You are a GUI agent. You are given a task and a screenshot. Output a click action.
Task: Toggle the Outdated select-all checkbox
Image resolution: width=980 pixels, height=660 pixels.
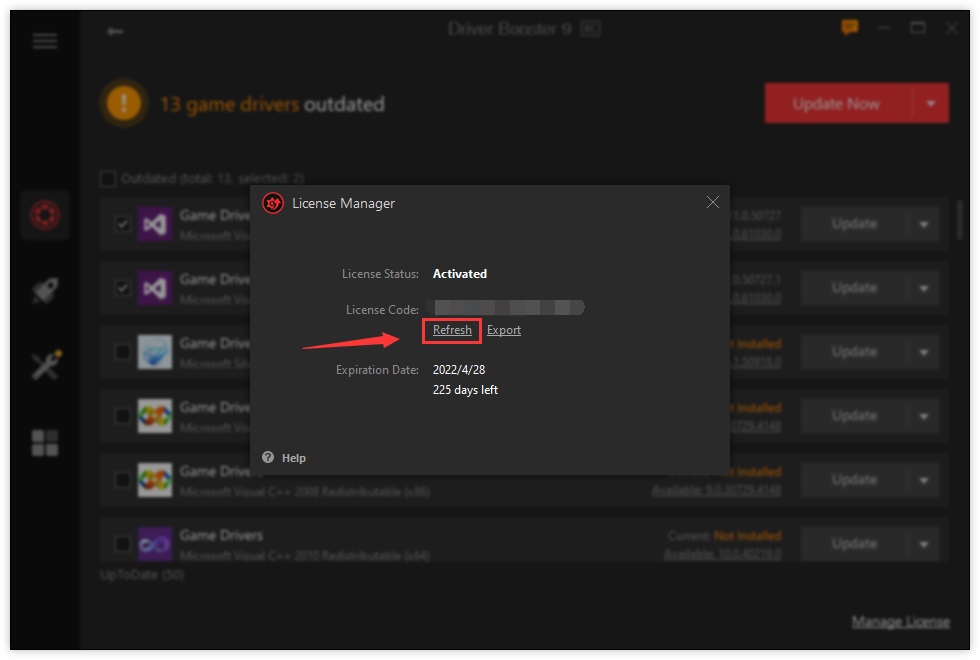(x=108, y=179)
